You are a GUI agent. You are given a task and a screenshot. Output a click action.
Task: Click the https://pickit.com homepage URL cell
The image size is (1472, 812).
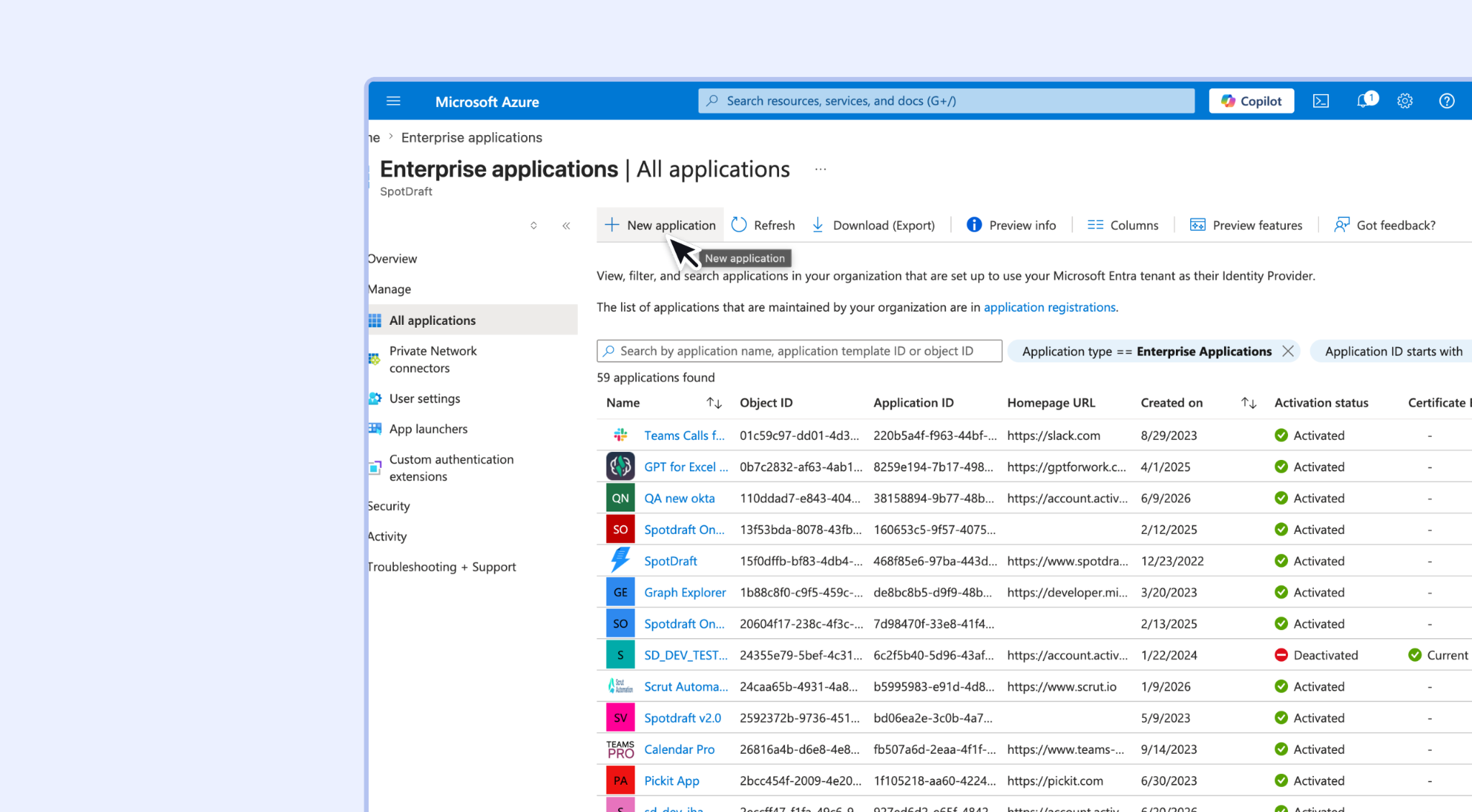pyautogui.click(x=1054, y=781)
